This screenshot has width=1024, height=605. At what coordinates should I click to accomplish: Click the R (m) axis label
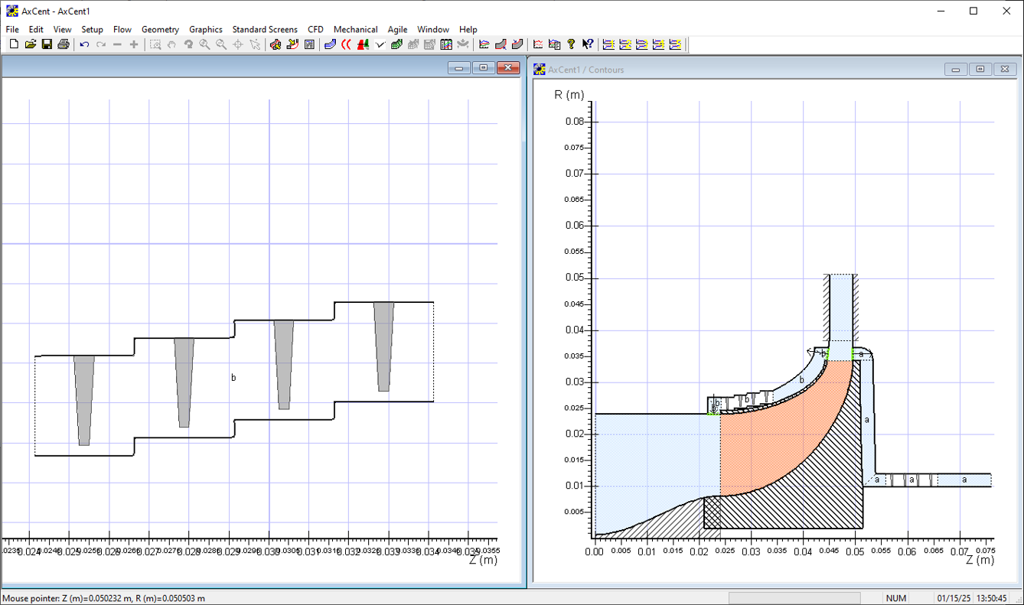tap(569, 95)
